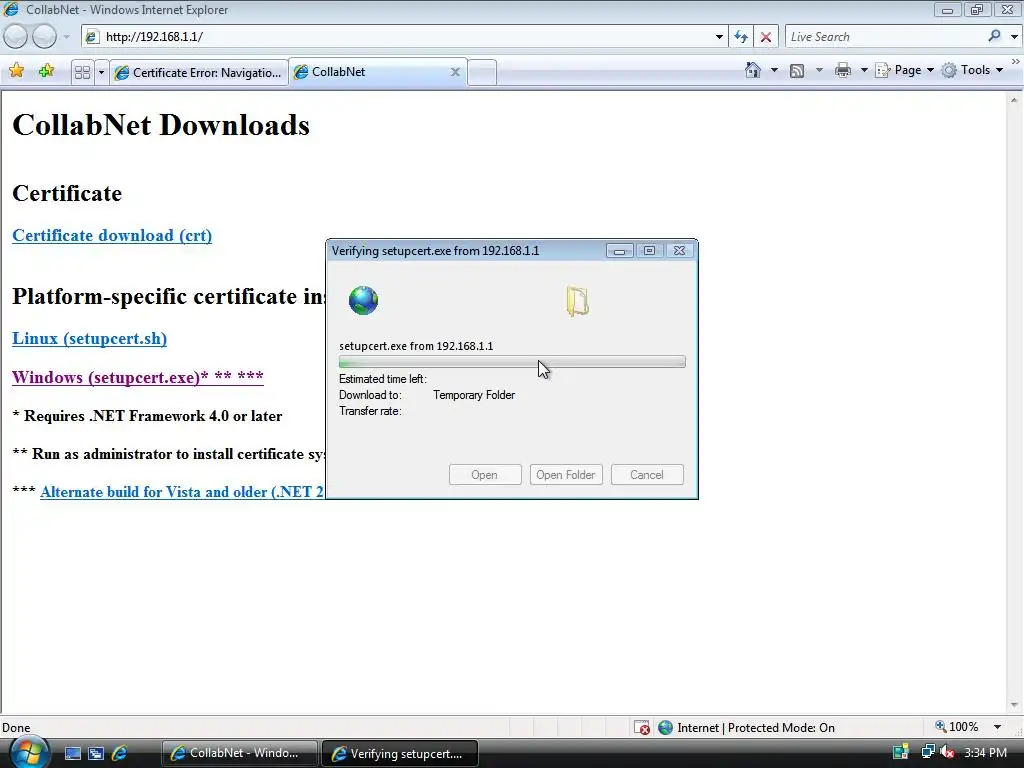Open the search provider dropdown arrow

tap(1014, 37)
